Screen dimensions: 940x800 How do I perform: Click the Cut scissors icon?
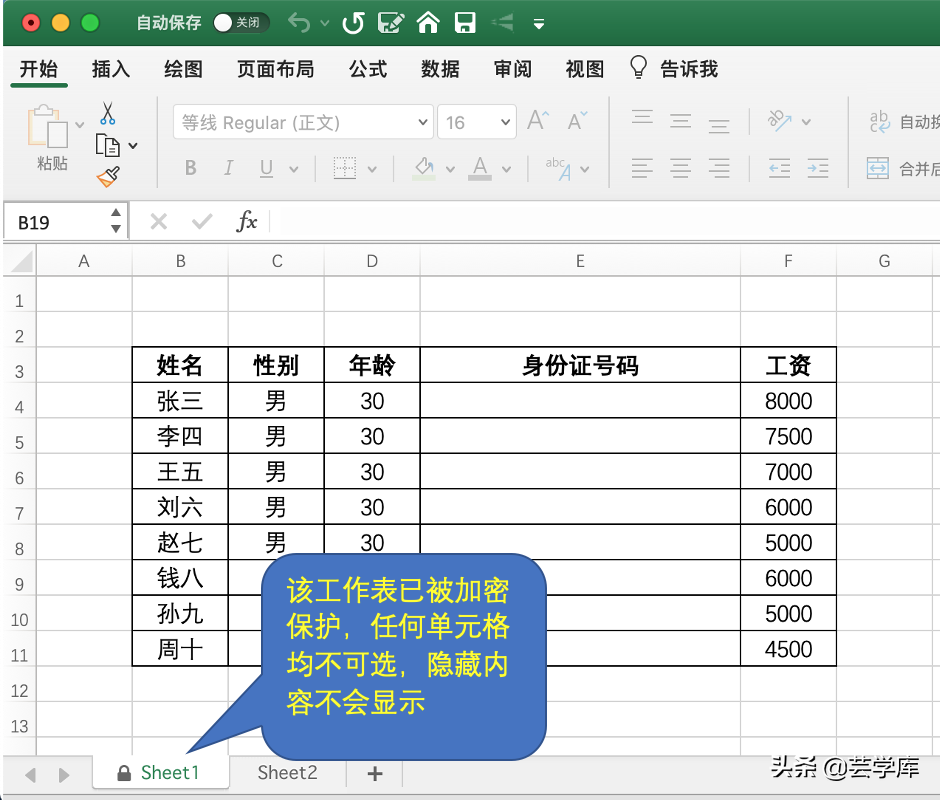(108, 113)
